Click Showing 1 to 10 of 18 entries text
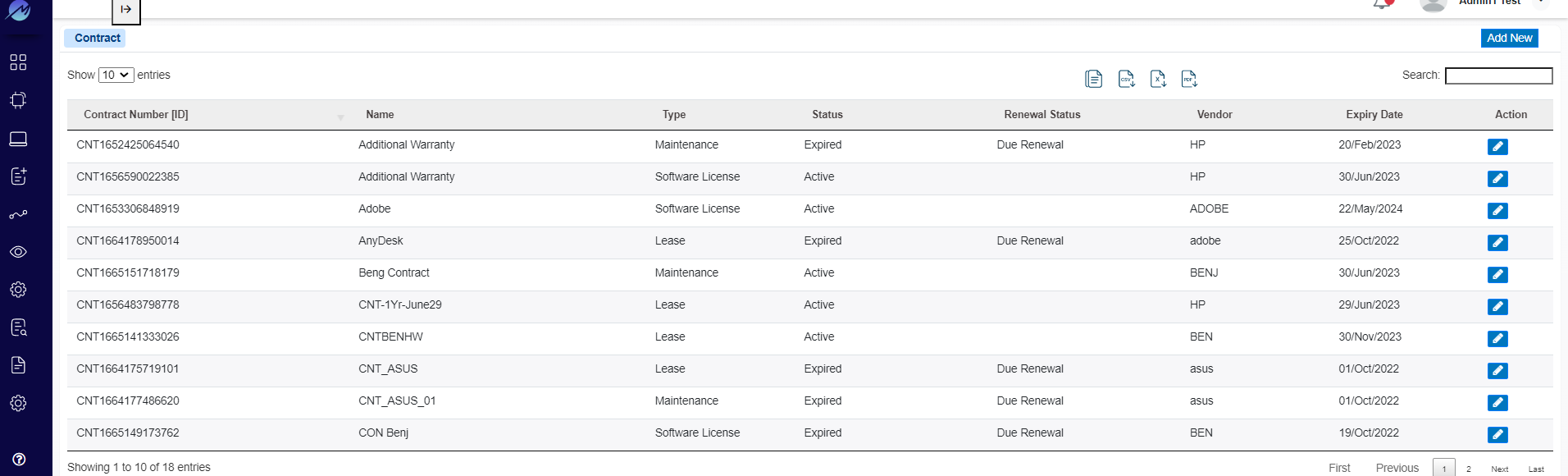 (x=139, y=467)
